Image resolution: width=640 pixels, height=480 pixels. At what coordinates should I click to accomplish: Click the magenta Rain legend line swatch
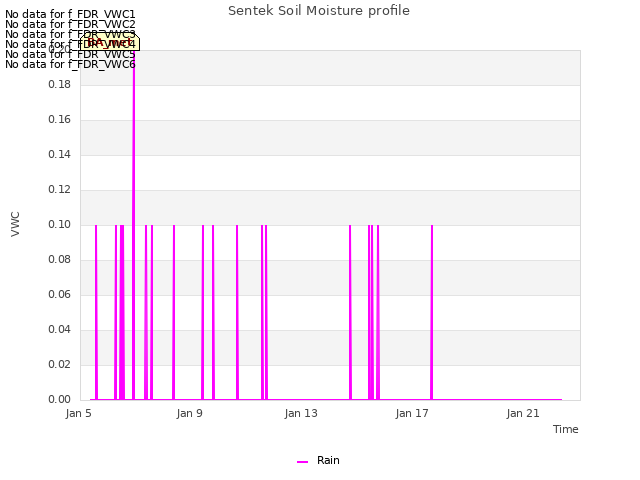[x=302, y=462]
